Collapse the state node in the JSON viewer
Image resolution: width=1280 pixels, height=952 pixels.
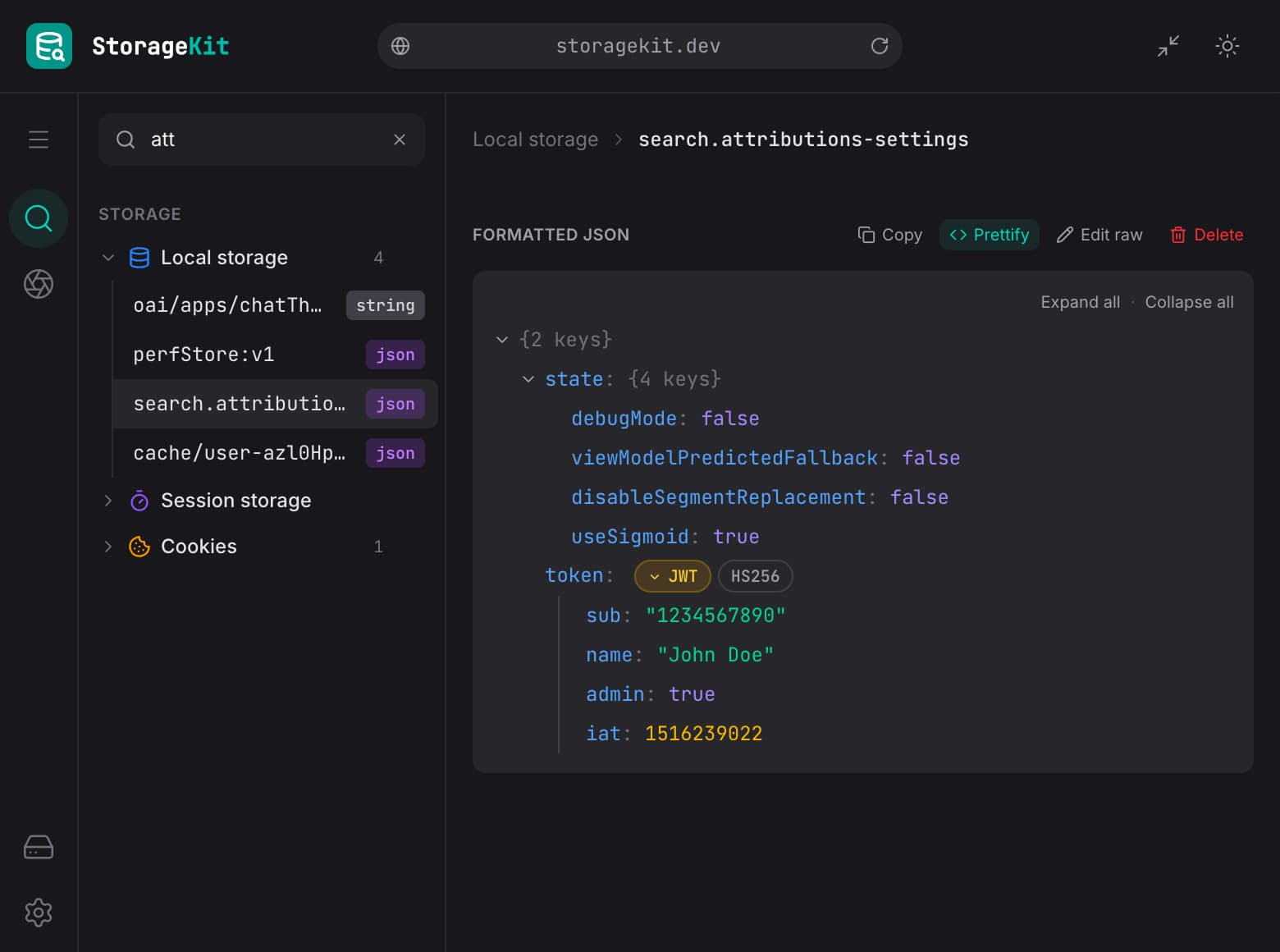point(528,378)
